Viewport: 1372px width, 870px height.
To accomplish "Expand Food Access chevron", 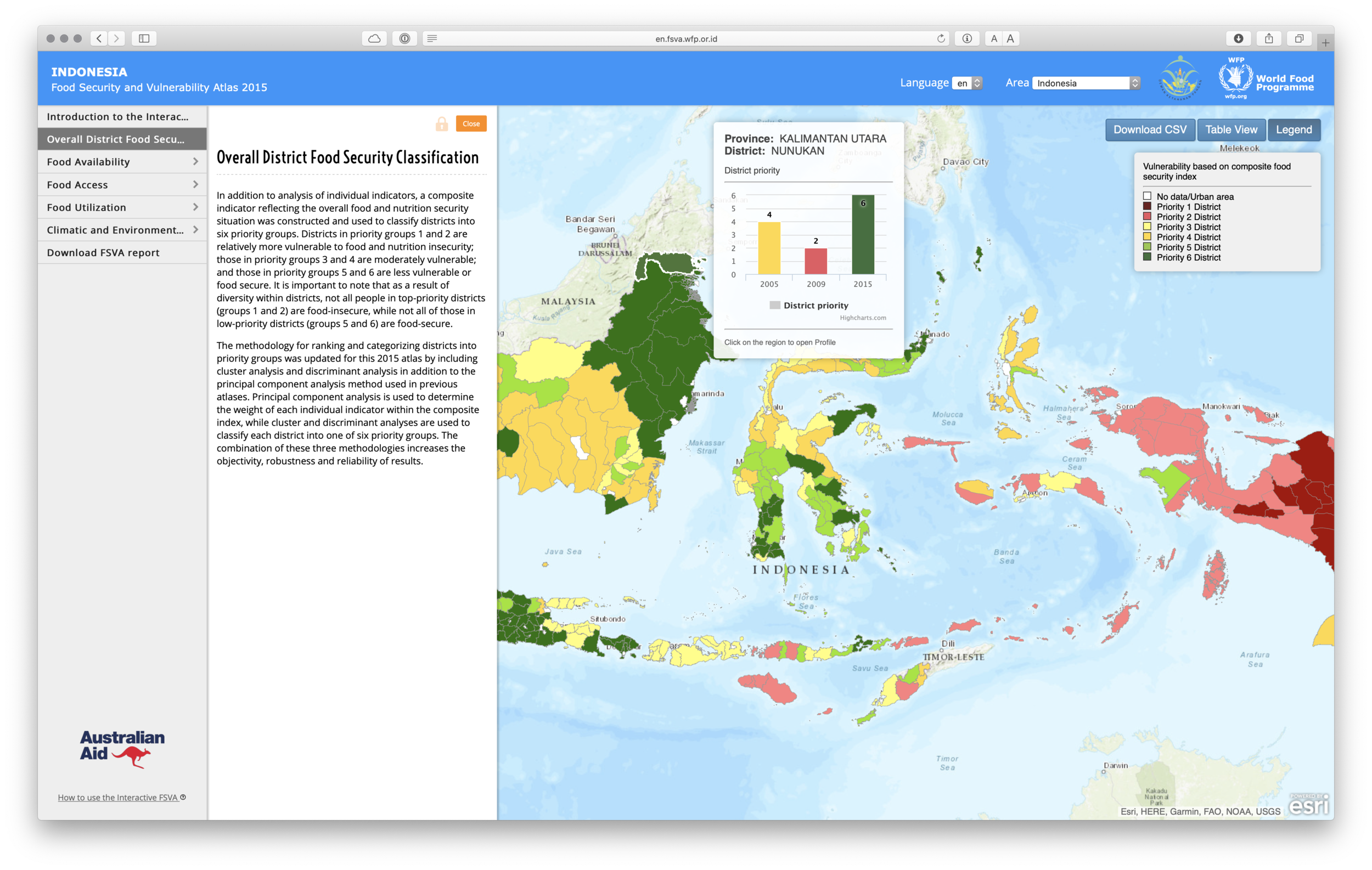I will (195, 184).
